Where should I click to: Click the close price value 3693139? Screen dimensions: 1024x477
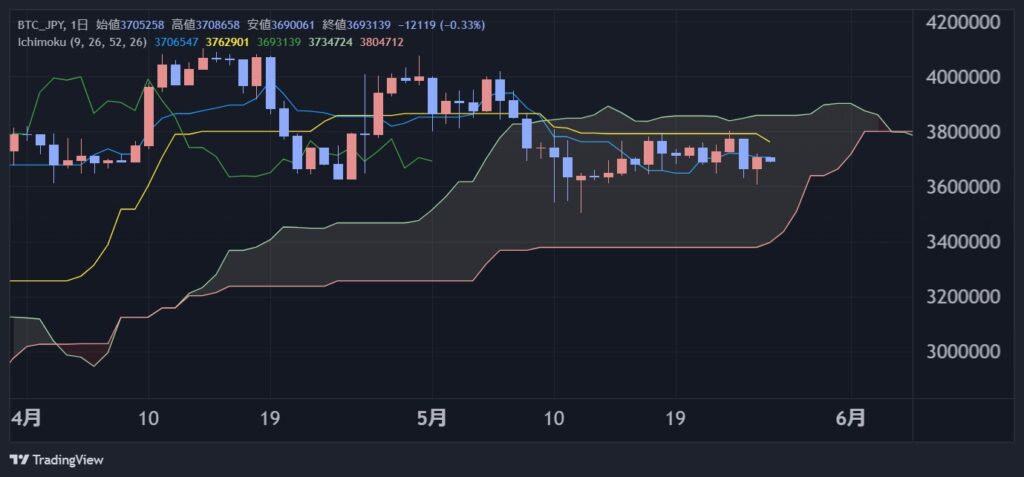tap(368, 25)
